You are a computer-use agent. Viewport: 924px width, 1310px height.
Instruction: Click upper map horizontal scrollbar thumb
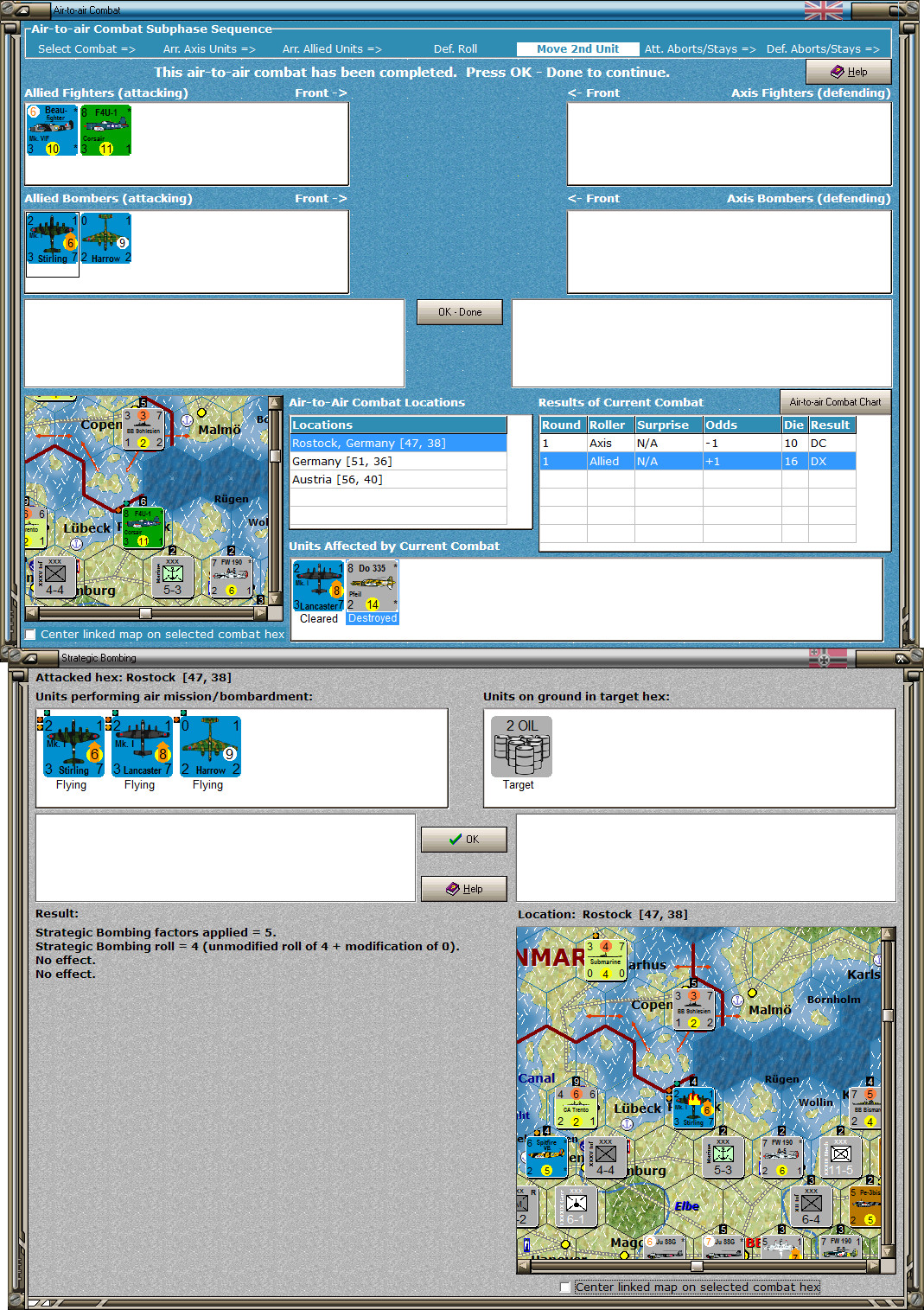click(145, 613)
